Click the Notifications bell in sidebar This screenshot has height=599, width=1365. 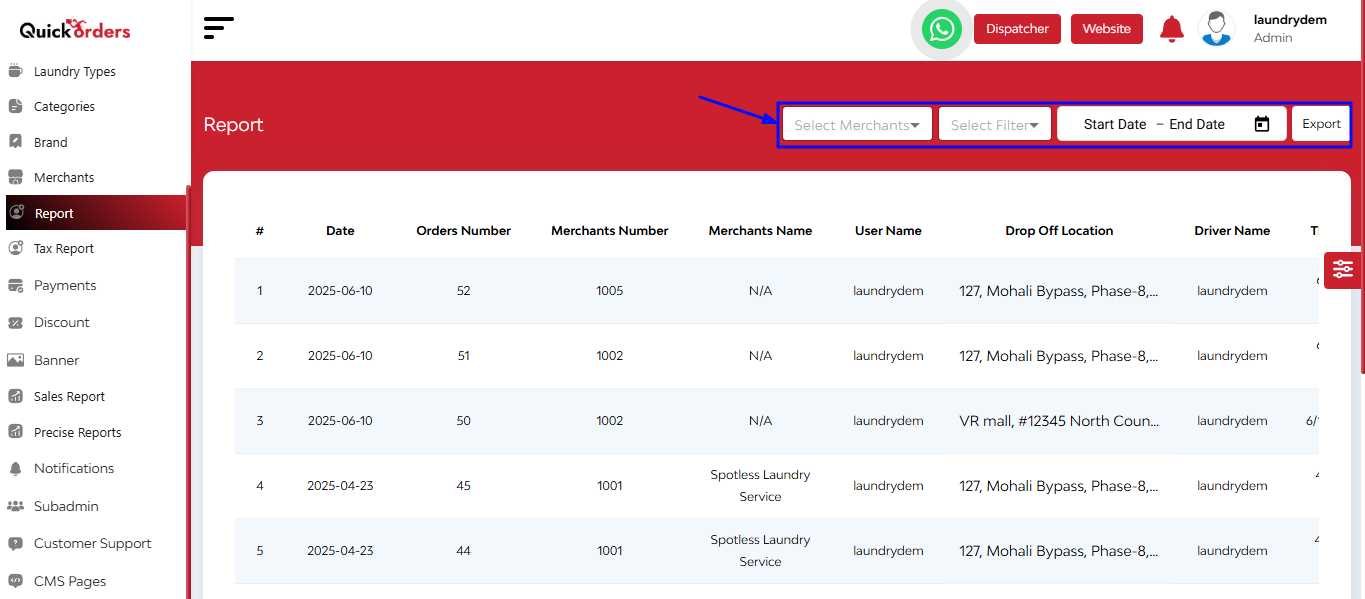pos(15,468)
